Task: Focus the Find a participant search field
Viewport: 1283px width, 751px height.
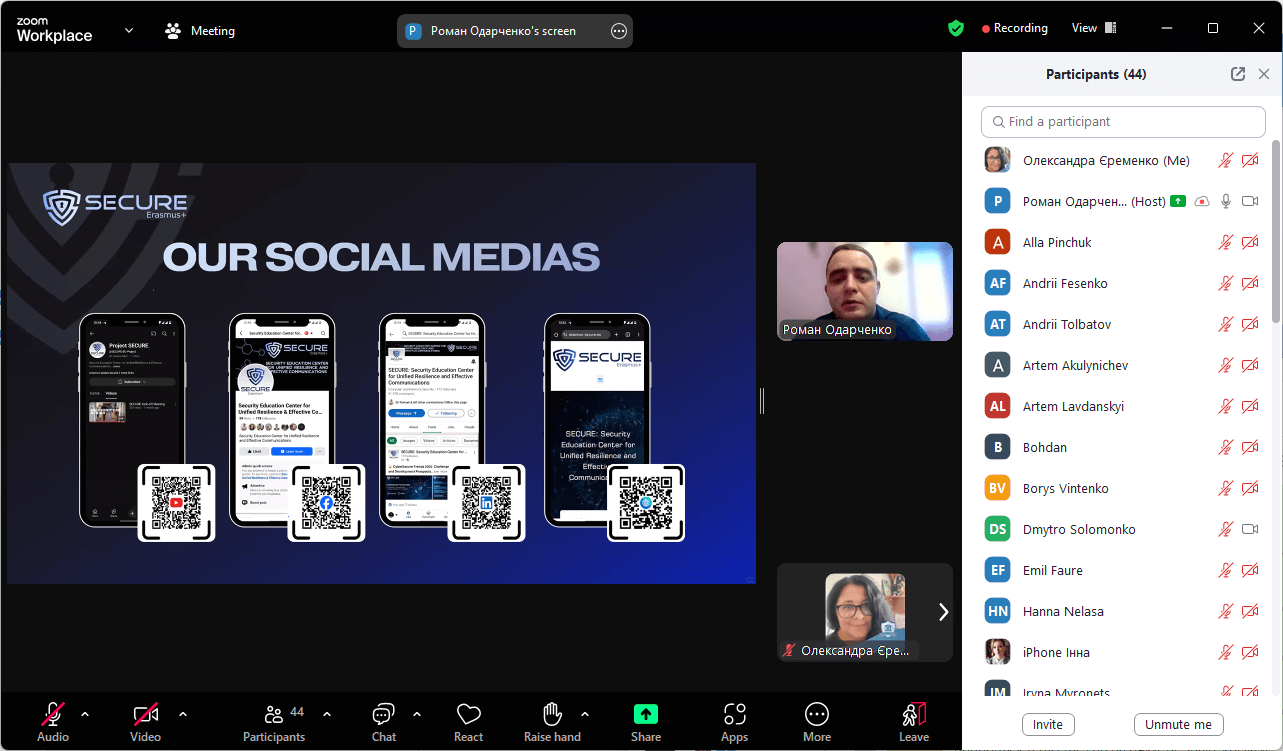Action: click(1123, 121)
